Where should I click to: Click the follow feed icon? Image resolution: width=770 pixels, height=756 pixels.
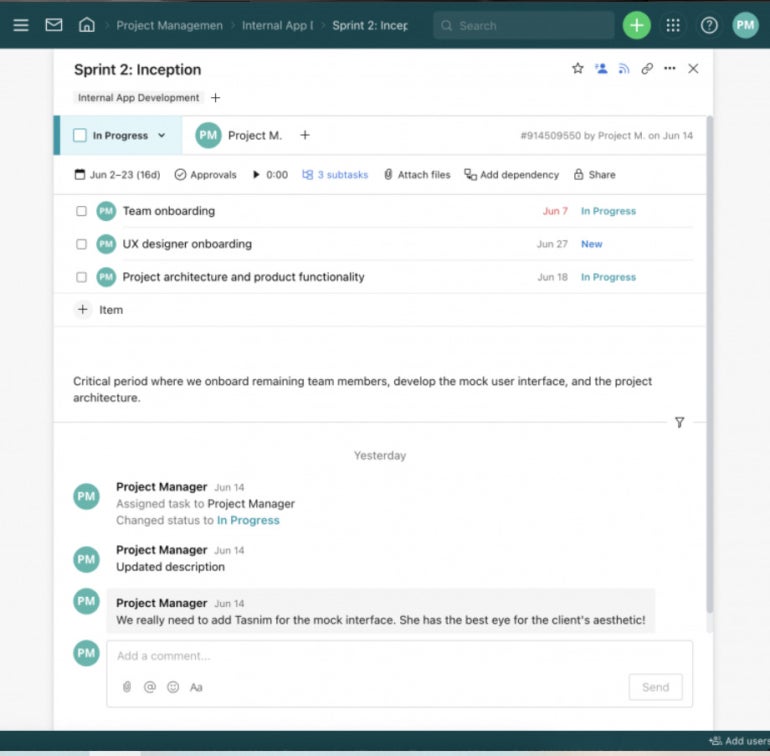624,69
